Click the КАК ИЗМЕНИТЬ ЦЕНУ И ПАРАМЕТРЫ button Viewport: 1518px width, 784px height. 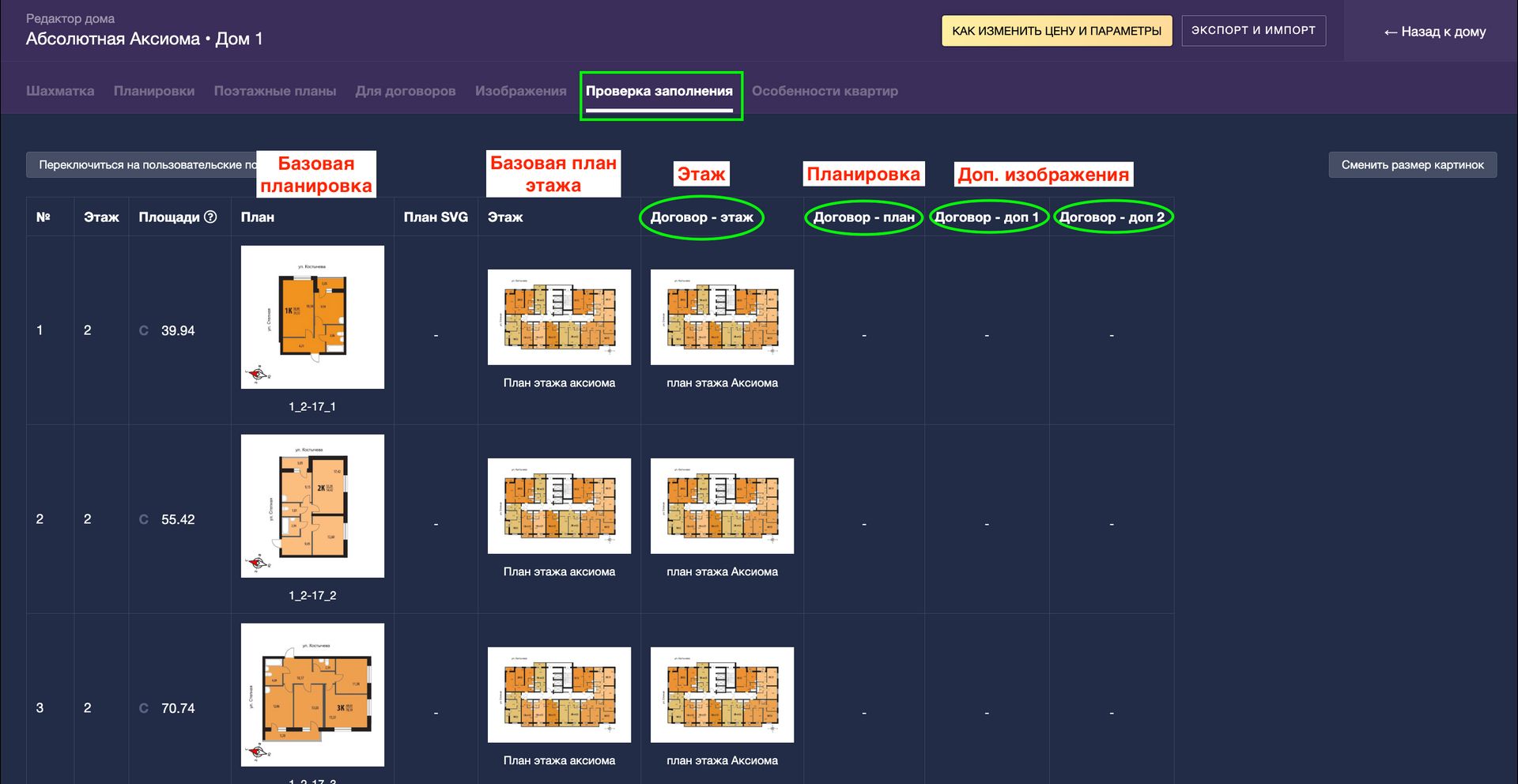[1057, 31]
